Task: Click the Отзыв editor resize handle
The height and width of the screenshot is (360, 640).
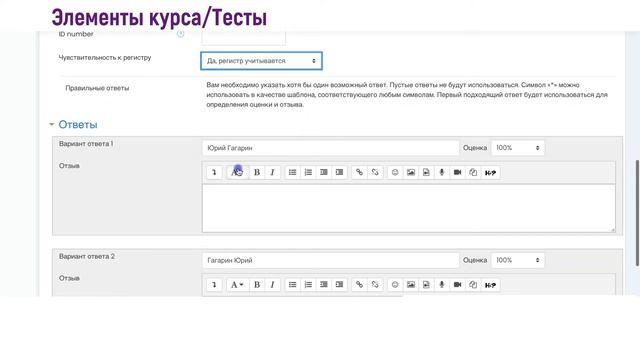Action: (613, 230)
